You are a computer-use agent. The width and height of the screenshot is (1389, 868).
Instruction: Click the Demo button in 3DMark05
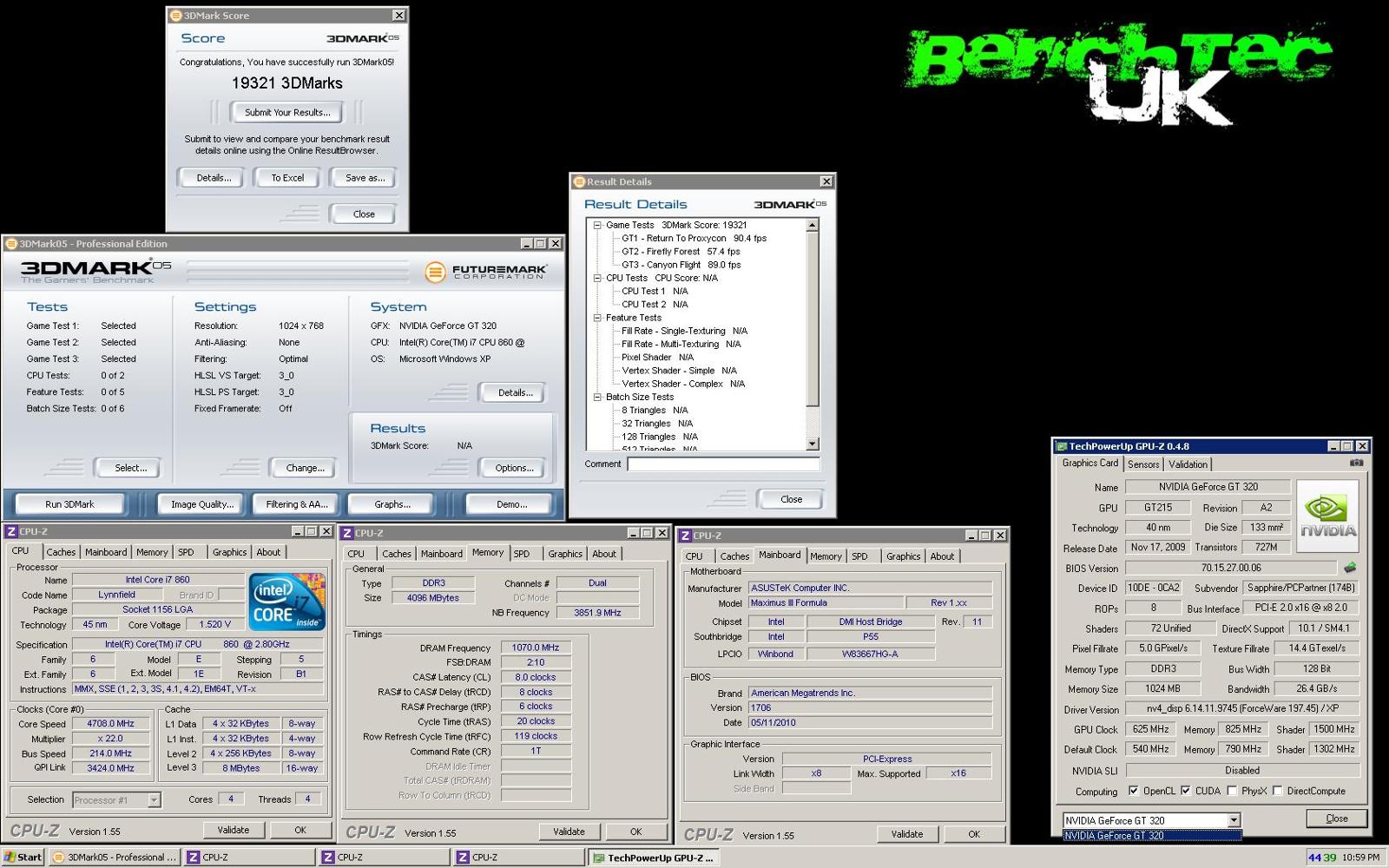tap(511, 504)
